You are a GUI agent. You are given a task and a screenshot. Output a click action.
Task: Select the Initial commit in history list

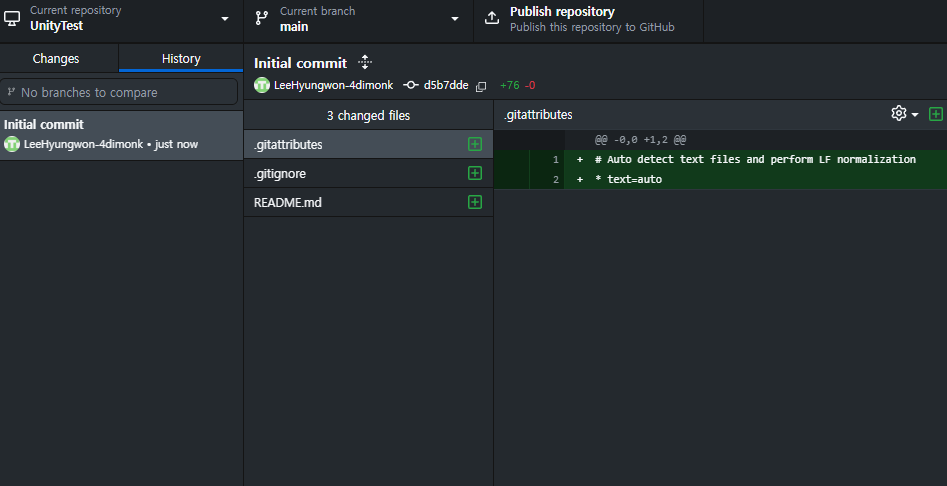121,134
